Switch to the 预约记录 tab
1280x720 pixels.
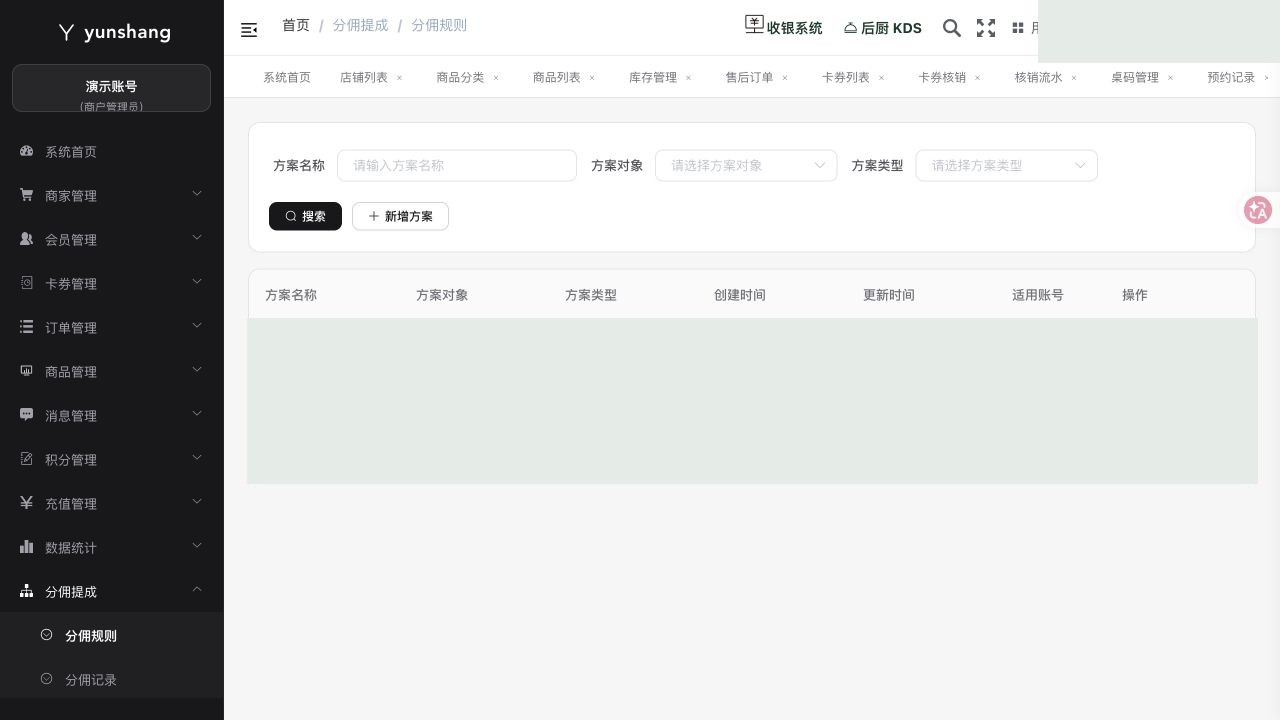1231,77
